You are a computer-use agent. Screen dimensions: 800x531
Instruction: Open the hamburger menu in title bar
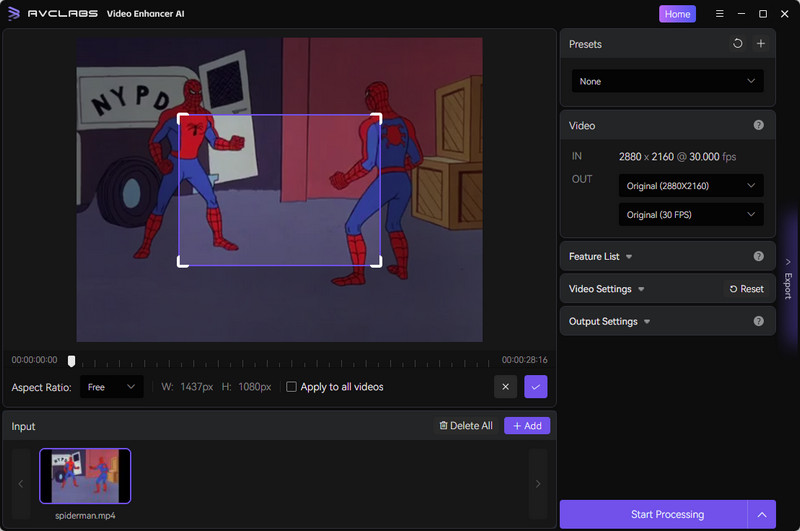tap(720, 14)
